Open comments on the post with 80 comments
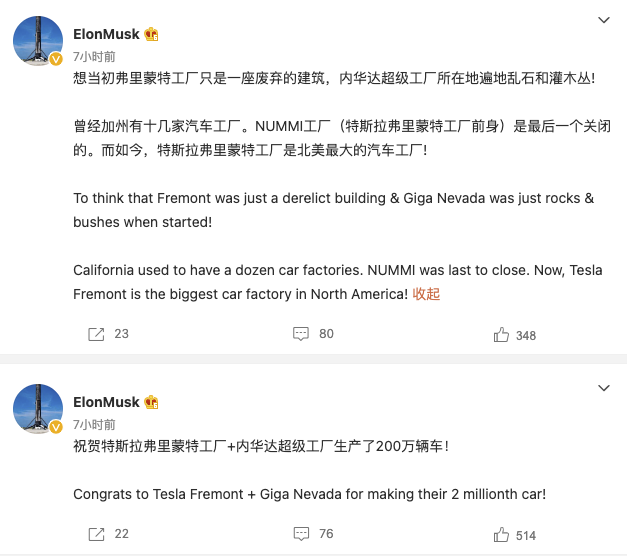627x556 pixels. click(x=299, y=334)
